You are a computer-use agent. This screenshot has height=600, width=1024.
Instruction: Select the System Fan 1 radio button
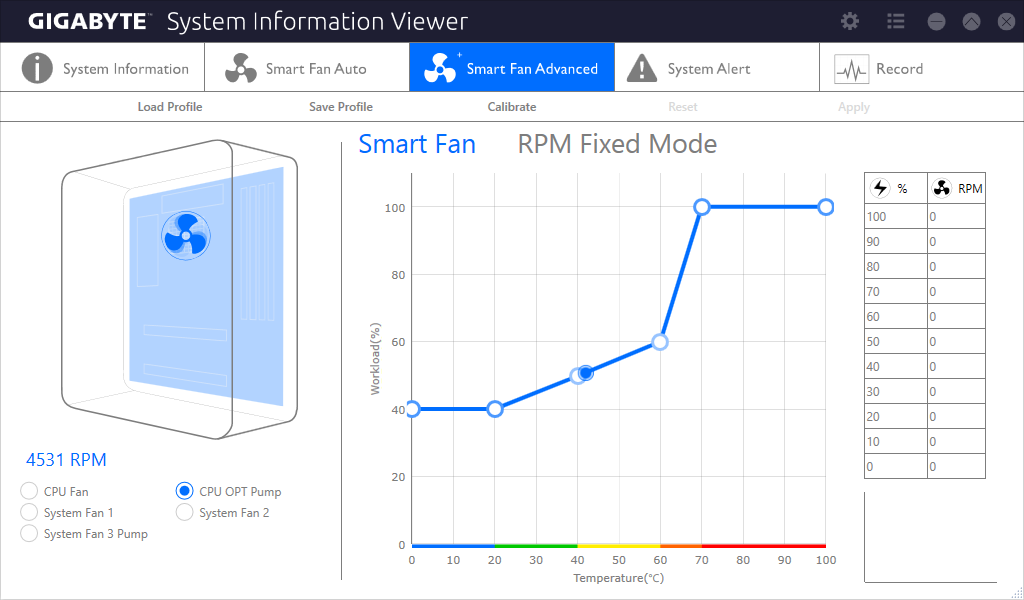(29, 512)
